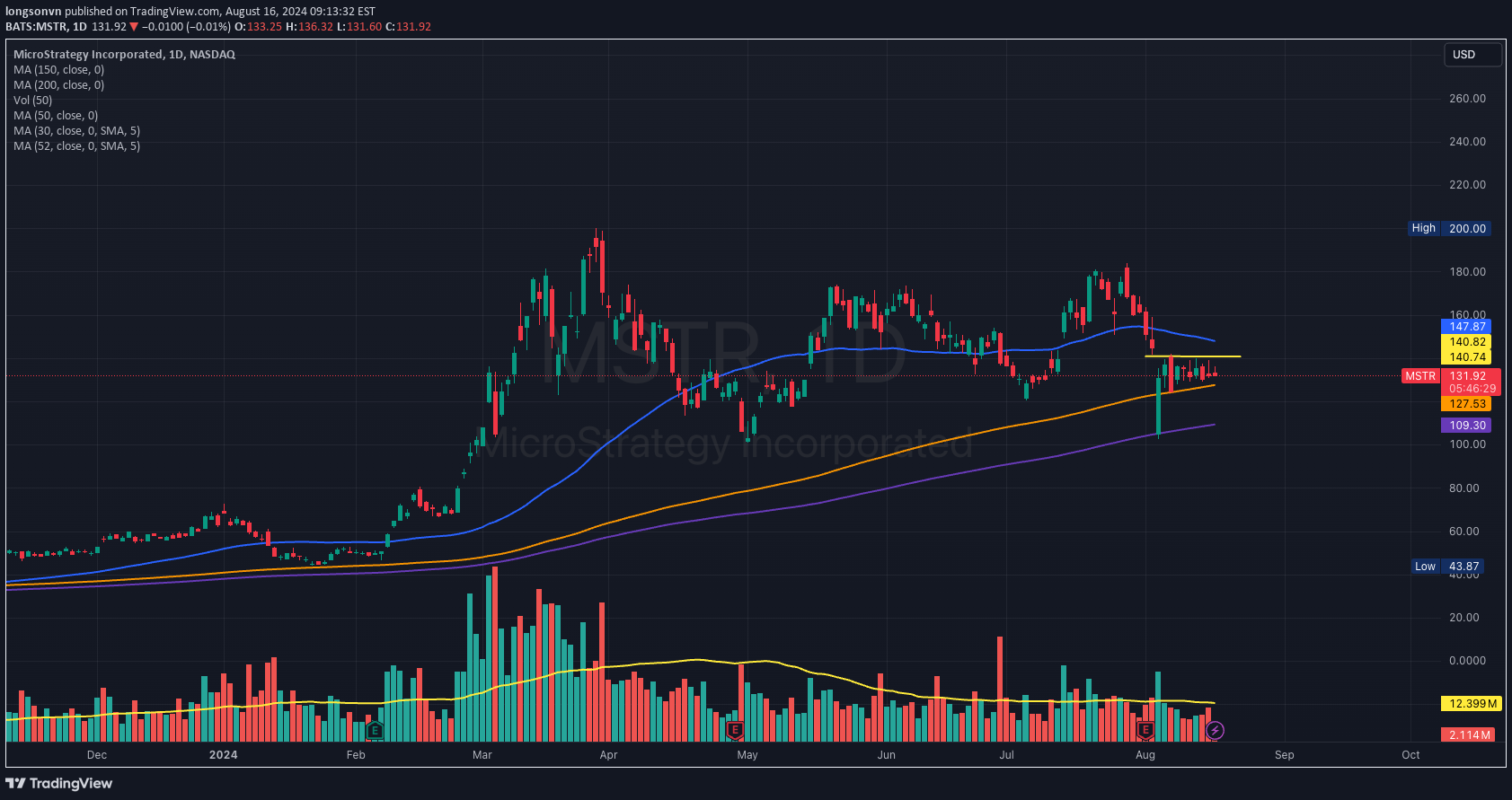Click the 60.00 price axis label
1512x800 pixels.
tap(1464, 532)
